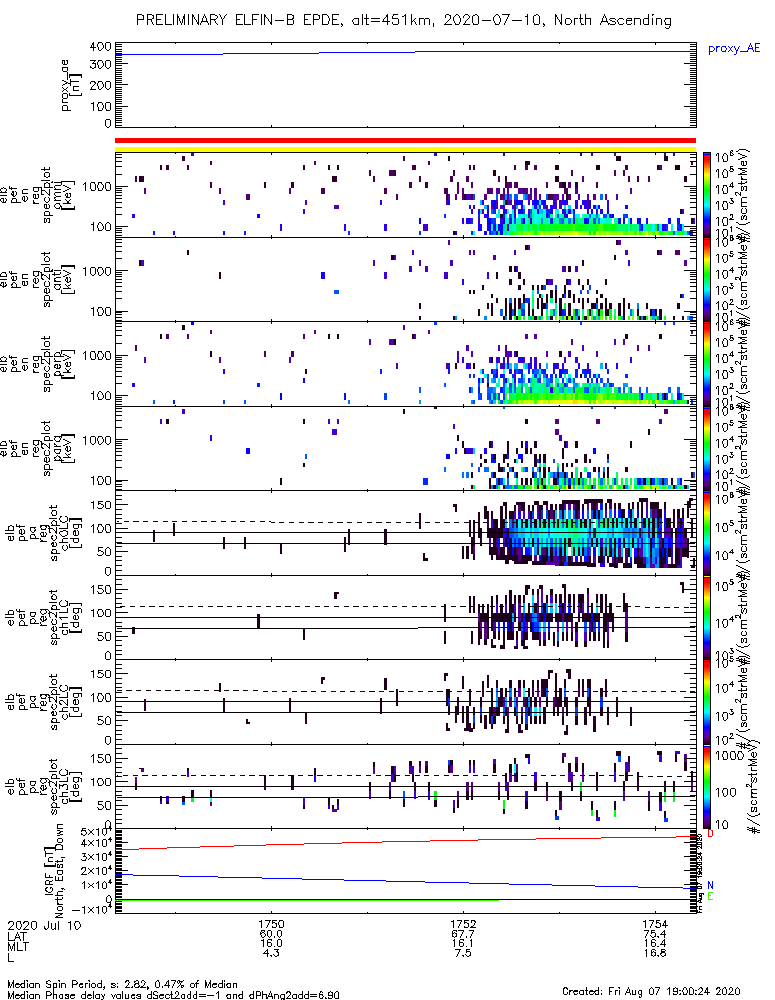775x1000 pixels.
Task: Click the solid red status bar
Action: coord(405,141)
